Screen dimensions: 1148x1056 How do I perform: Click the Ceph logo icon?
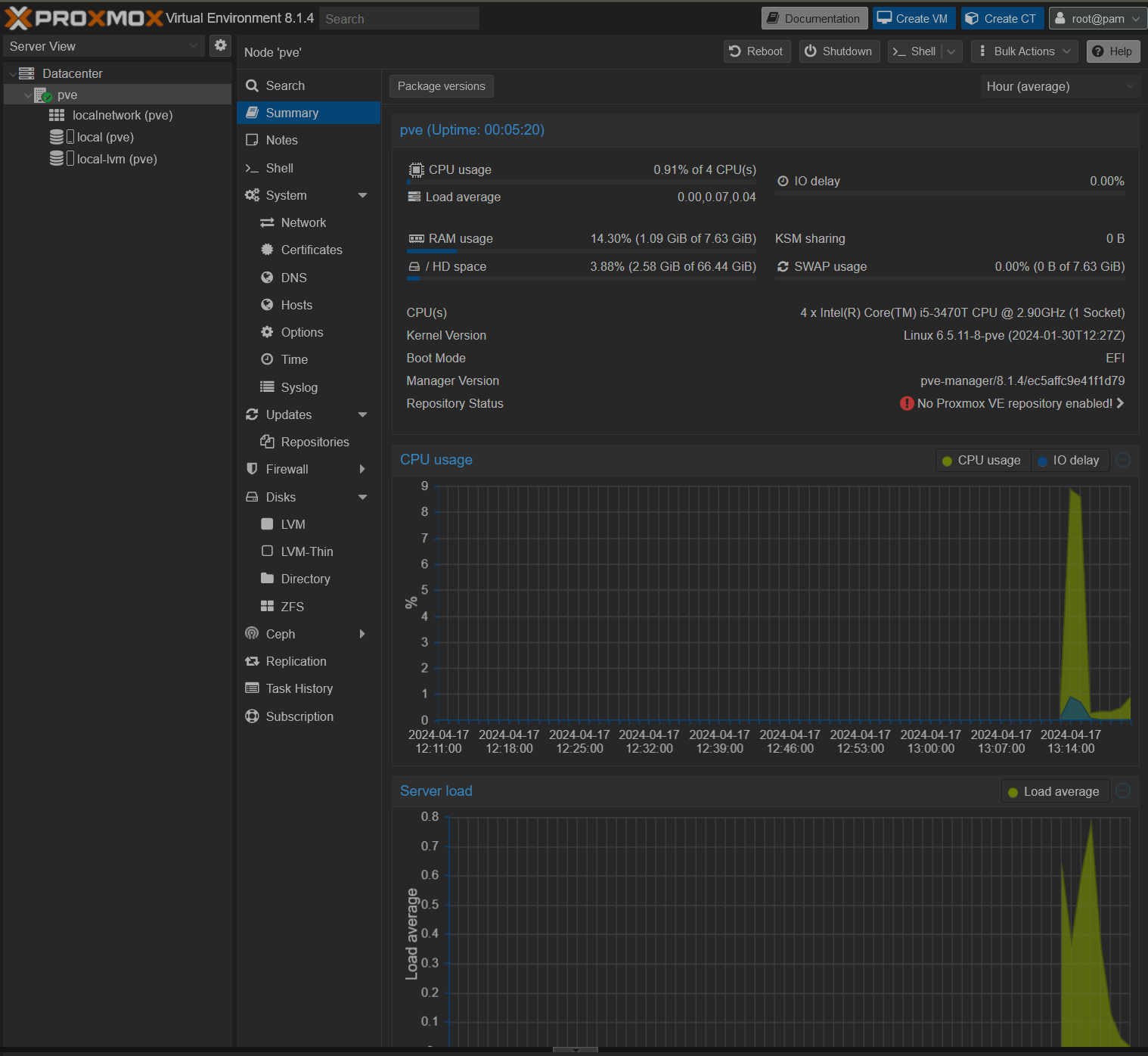tap(252, 634)
